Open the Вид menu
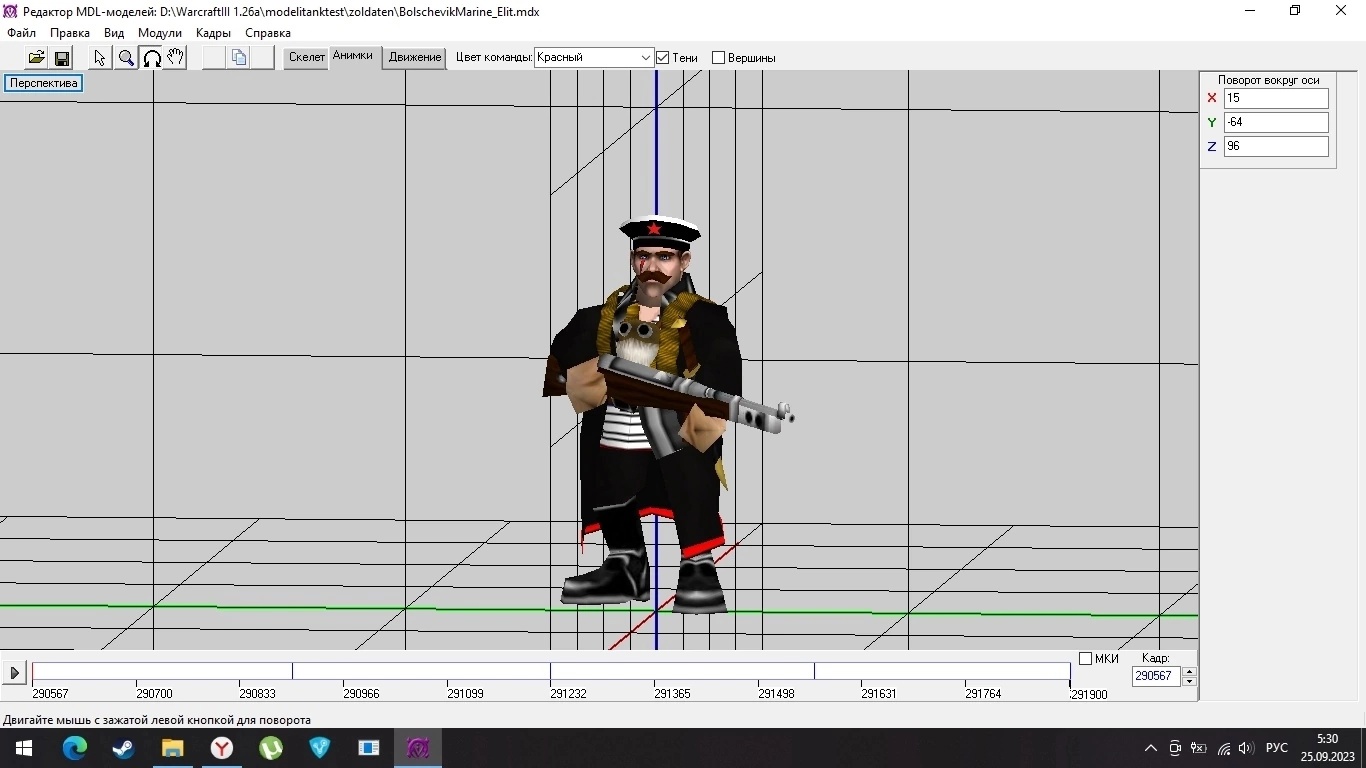Viewport: 1366px width, 768px height. pyautogui.click(x=114, y=33)
